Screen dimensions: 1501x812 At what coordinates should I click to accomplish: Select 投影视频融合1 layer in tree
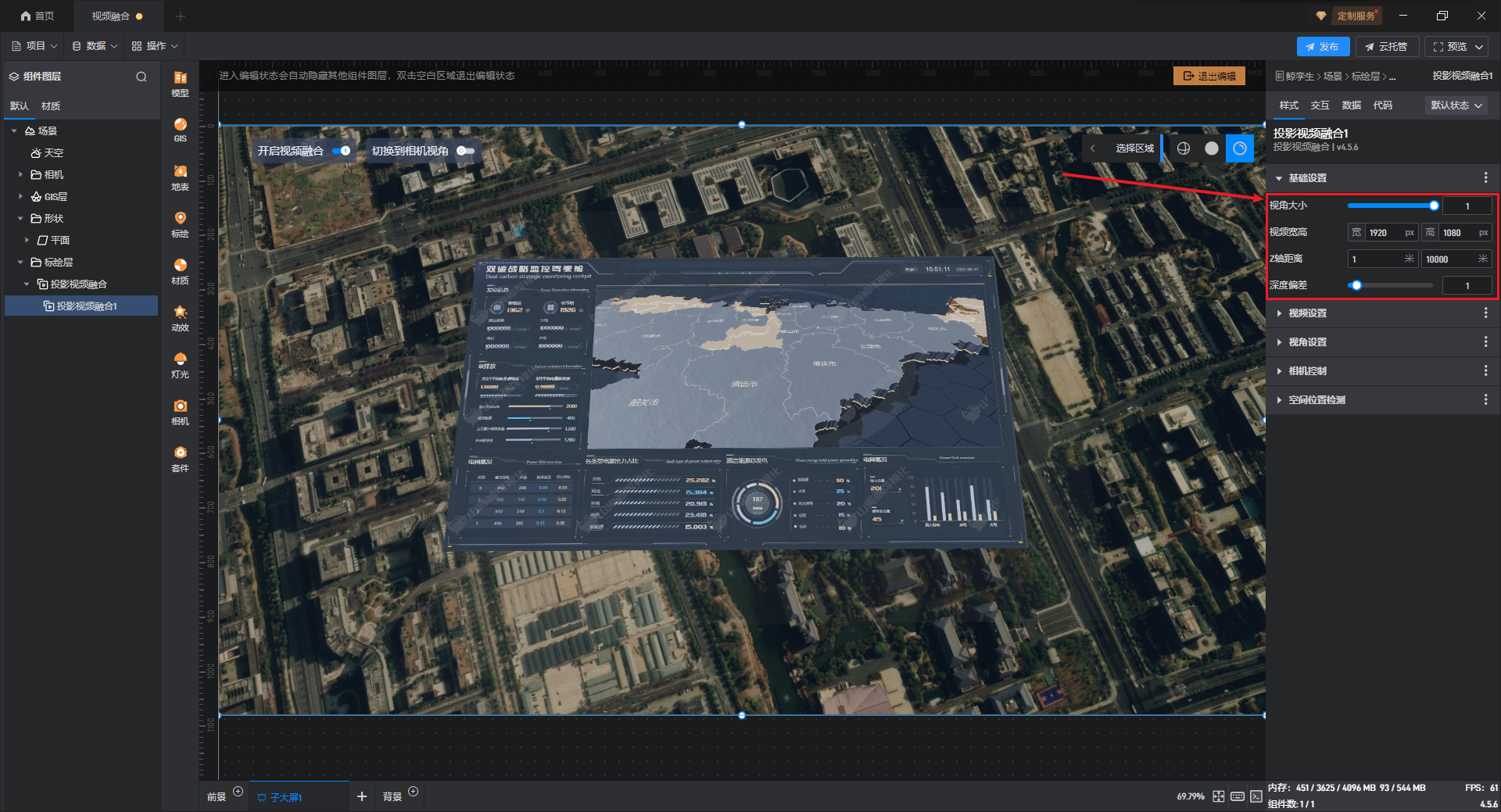pos(81,306)
